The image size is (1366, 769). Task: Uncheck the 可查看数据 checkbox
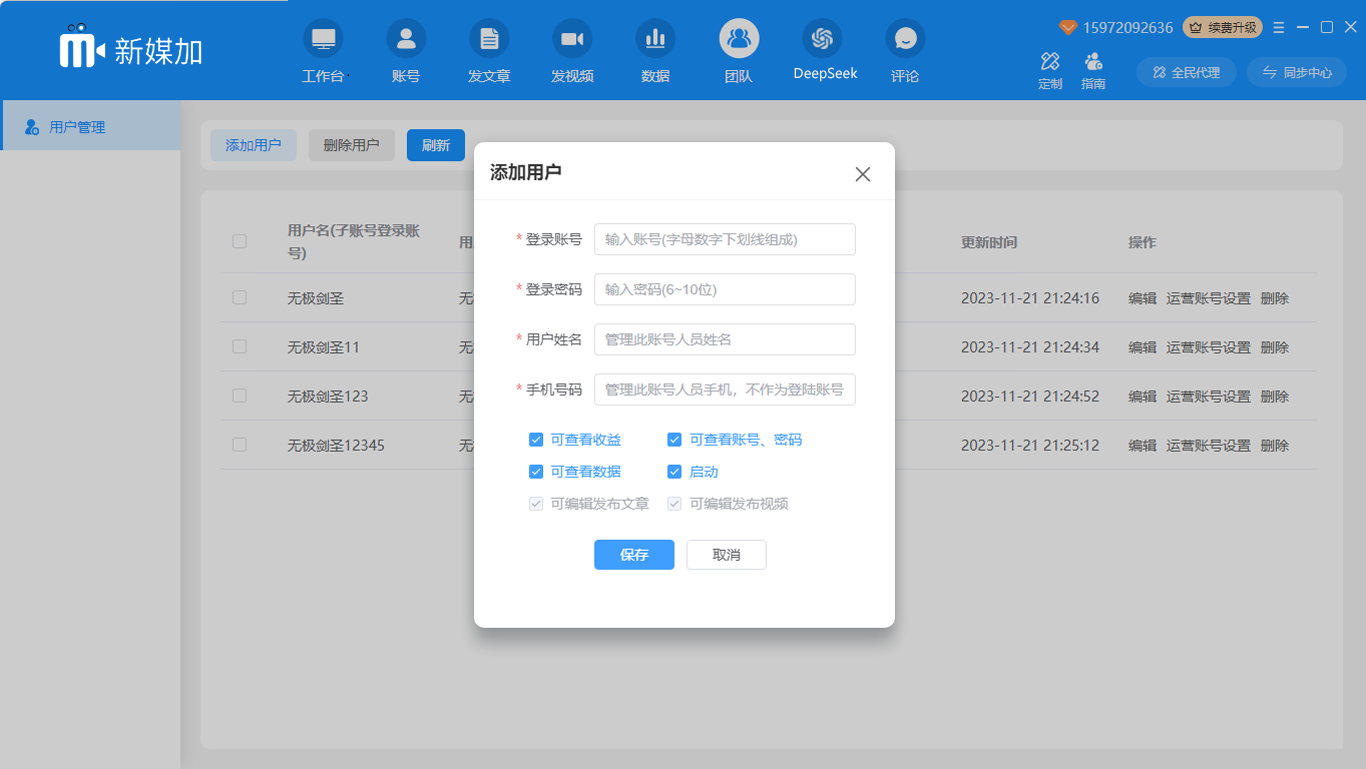536,472
